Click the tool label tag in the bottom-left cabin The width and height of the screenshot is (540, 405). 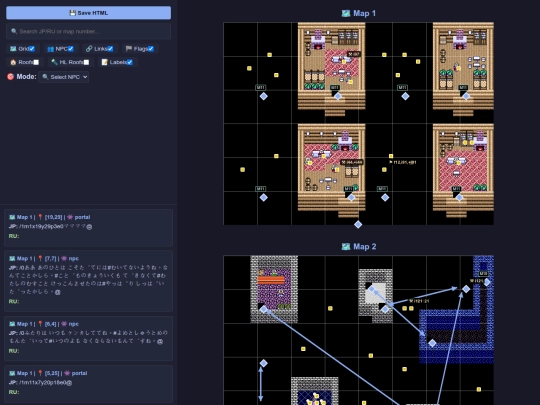click(x=352, y=162)
